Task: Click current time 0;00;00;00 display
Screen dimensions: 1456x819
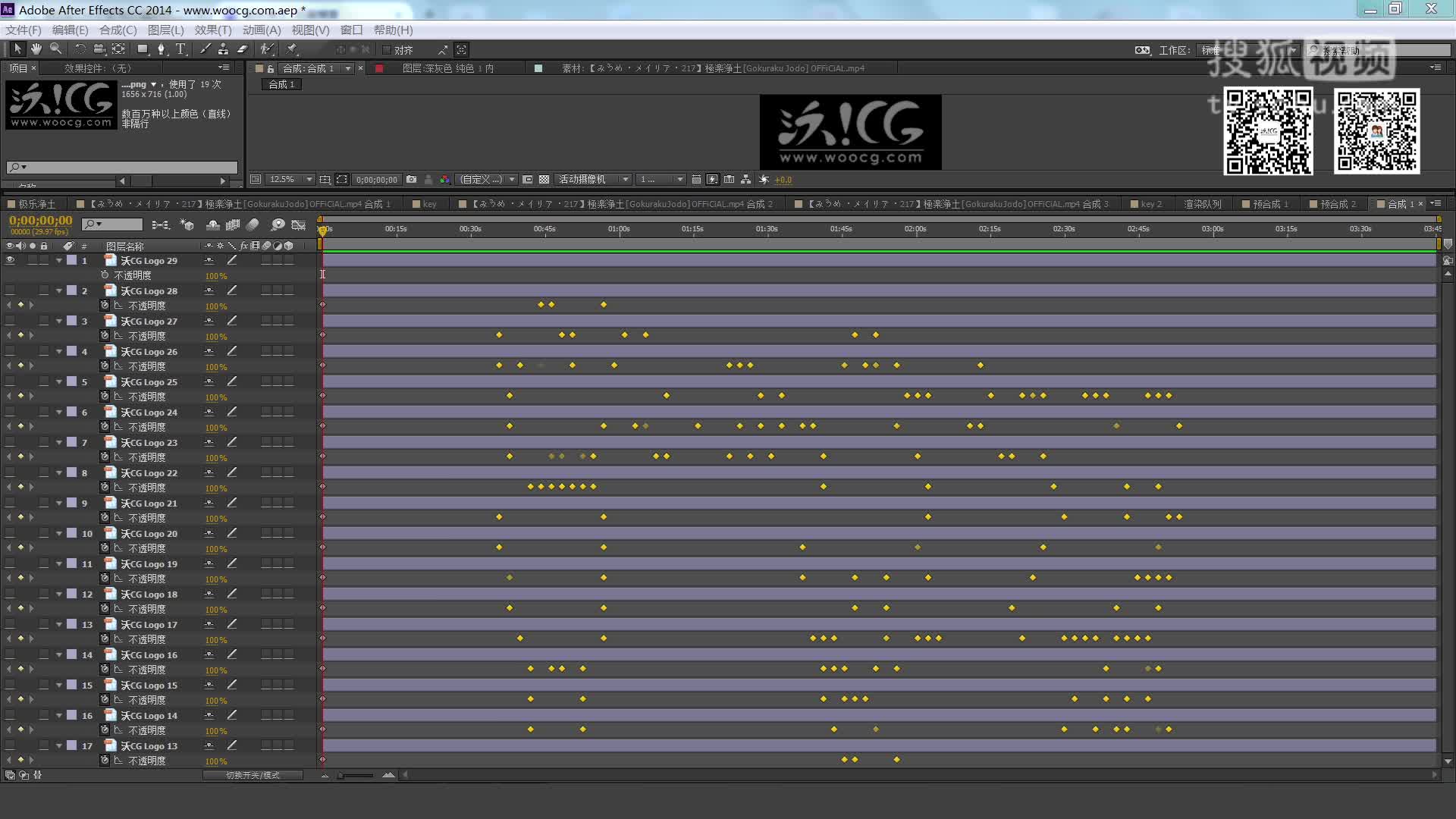Action: pos(41,221)
